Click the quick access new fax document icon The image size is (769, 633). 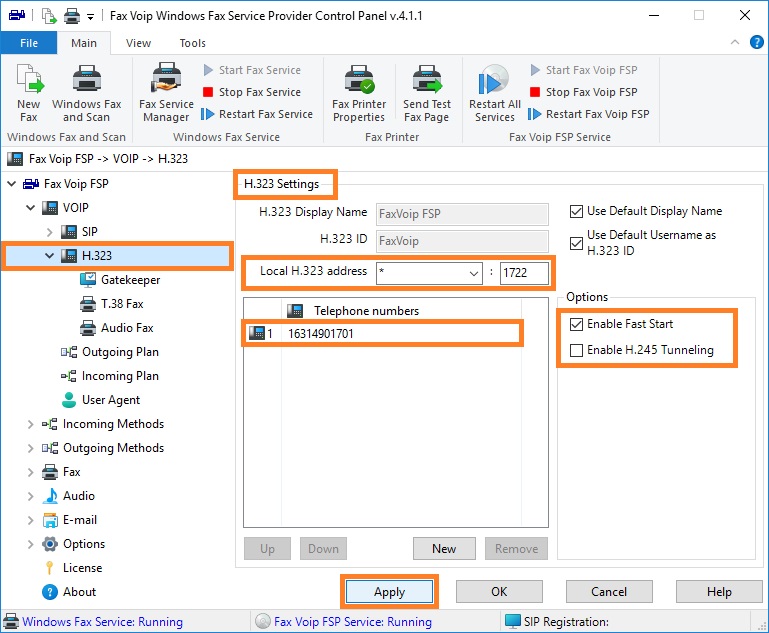[49, 16]
